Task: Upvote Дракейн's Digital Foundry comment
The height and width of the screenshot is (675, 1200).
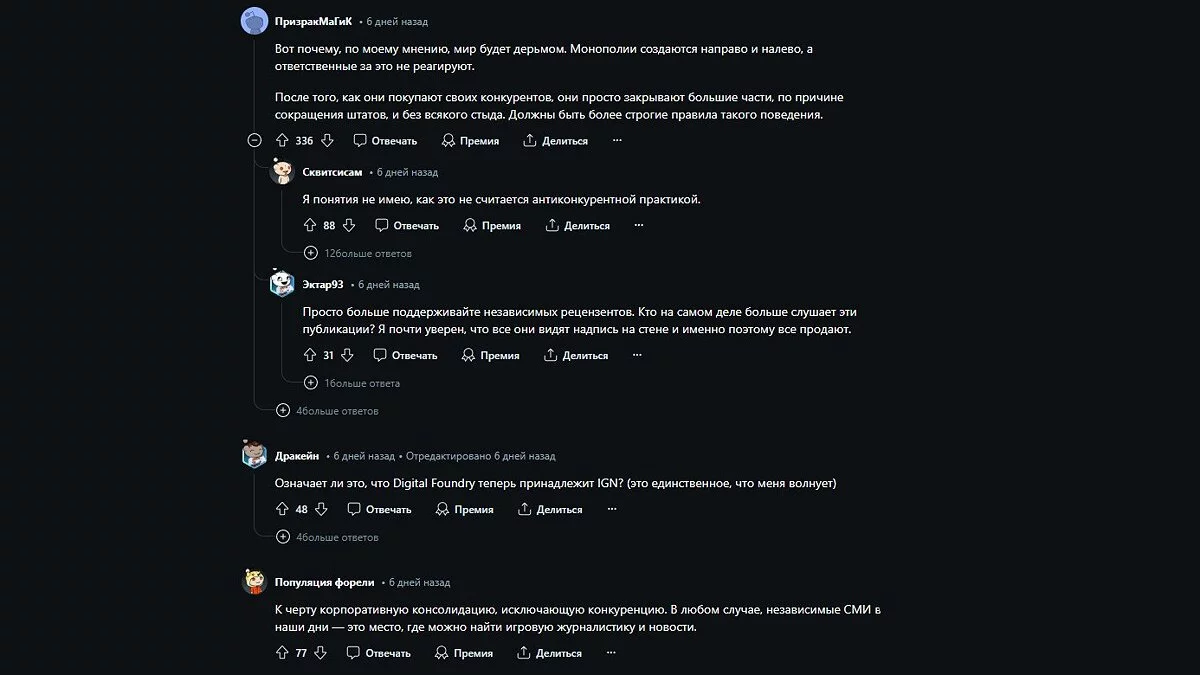Action: 282,509
